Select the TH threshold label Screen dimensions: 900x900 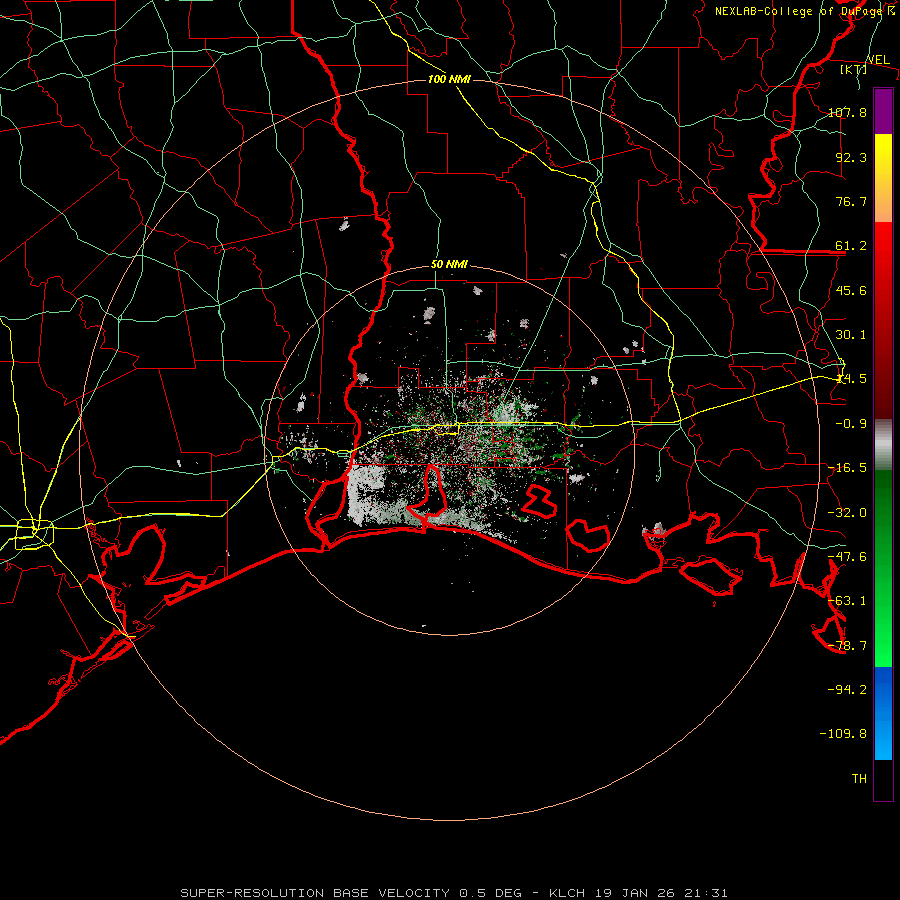[x=859, y=779]
